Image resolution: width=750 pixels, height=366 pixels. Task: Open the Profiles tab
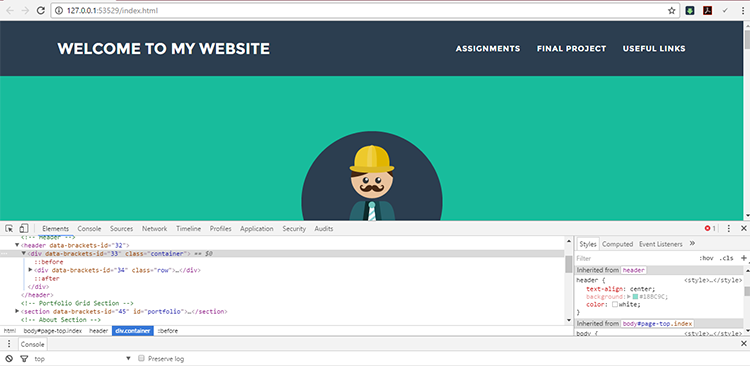[221, 229]
